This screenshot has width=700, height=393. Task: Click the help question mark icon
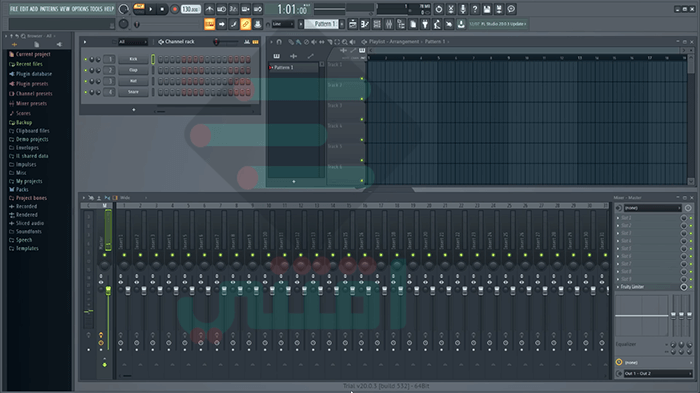[475, 9]
